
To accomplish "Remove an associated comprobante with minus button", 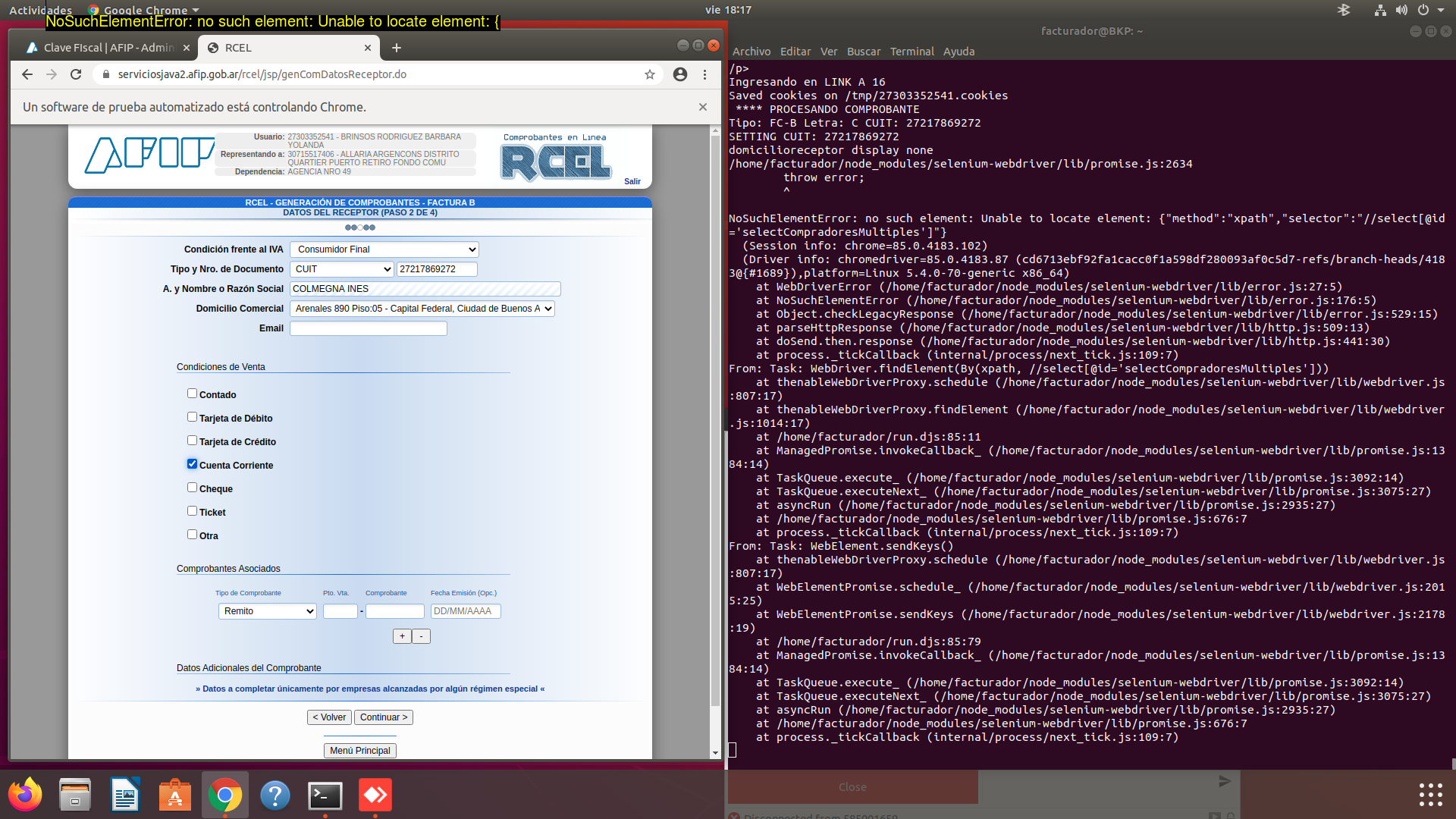I will click(422, 636).
